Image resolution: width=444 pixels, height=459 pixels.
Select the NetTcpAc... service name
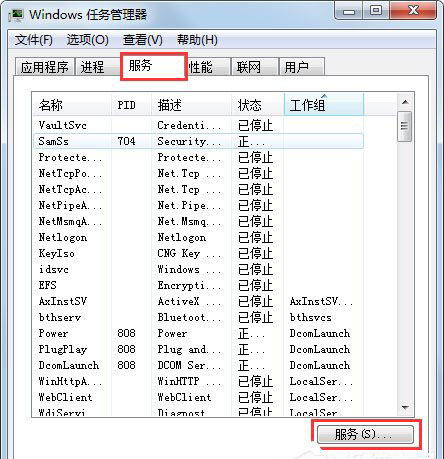coord(70,190)
